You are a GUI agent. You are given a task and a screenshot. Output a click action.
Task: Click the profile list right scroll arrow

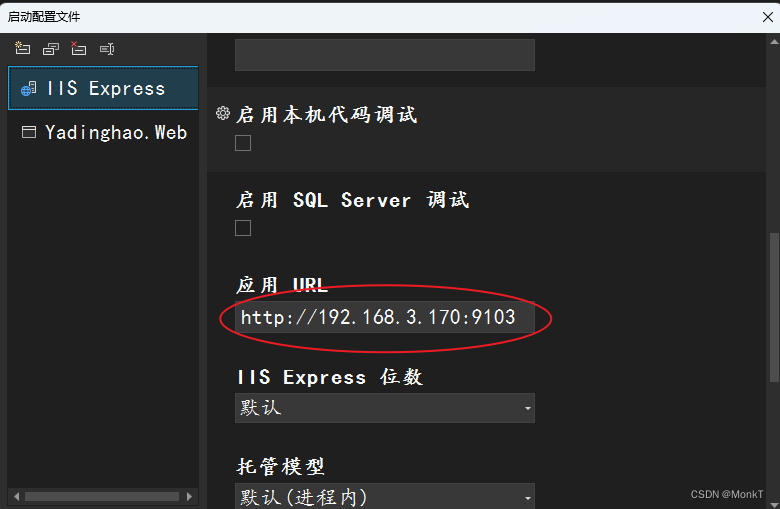189,497
